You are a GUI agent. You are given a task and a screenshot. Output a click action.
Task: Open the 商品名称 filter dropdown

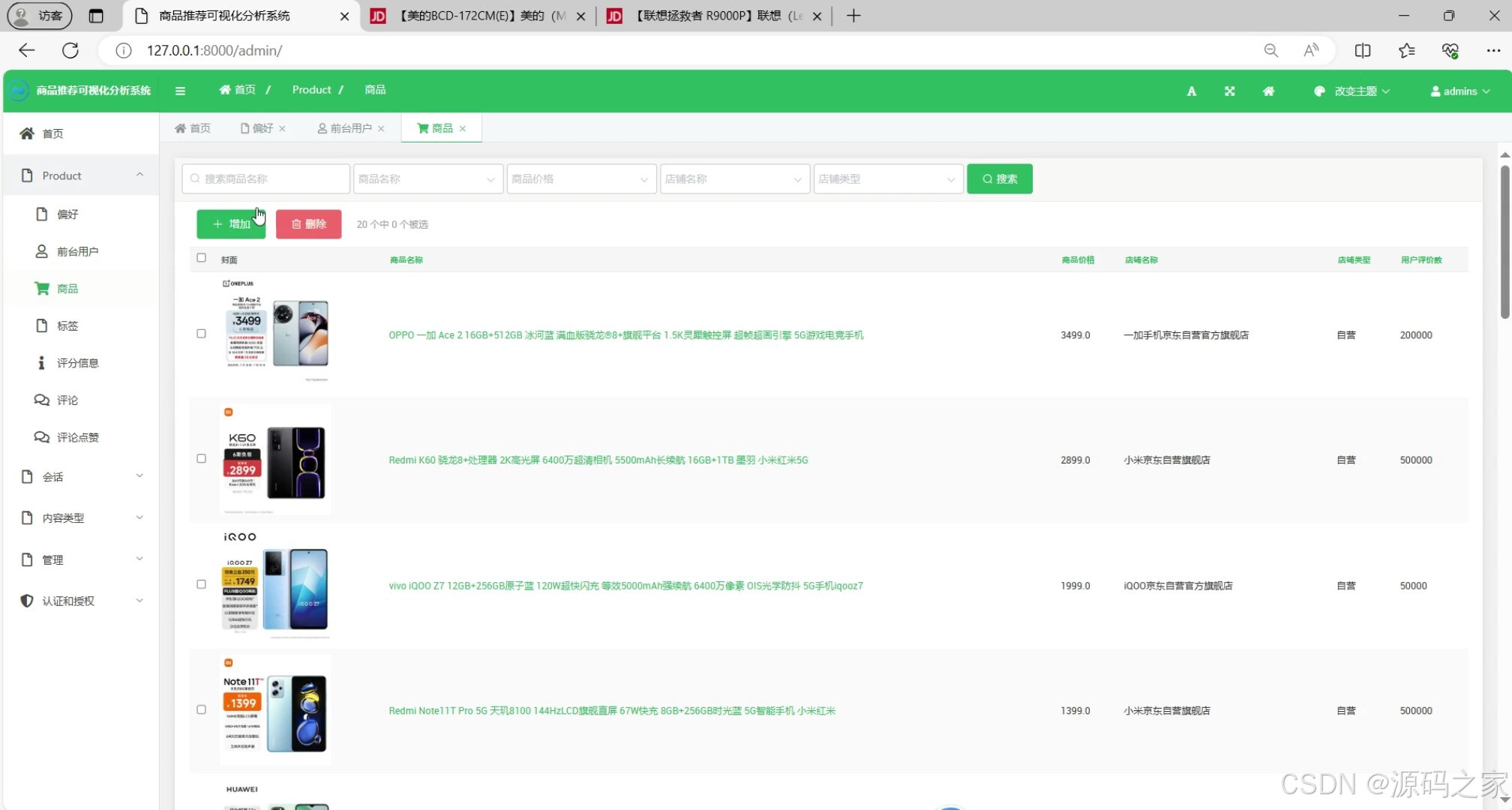pos(427,178)
